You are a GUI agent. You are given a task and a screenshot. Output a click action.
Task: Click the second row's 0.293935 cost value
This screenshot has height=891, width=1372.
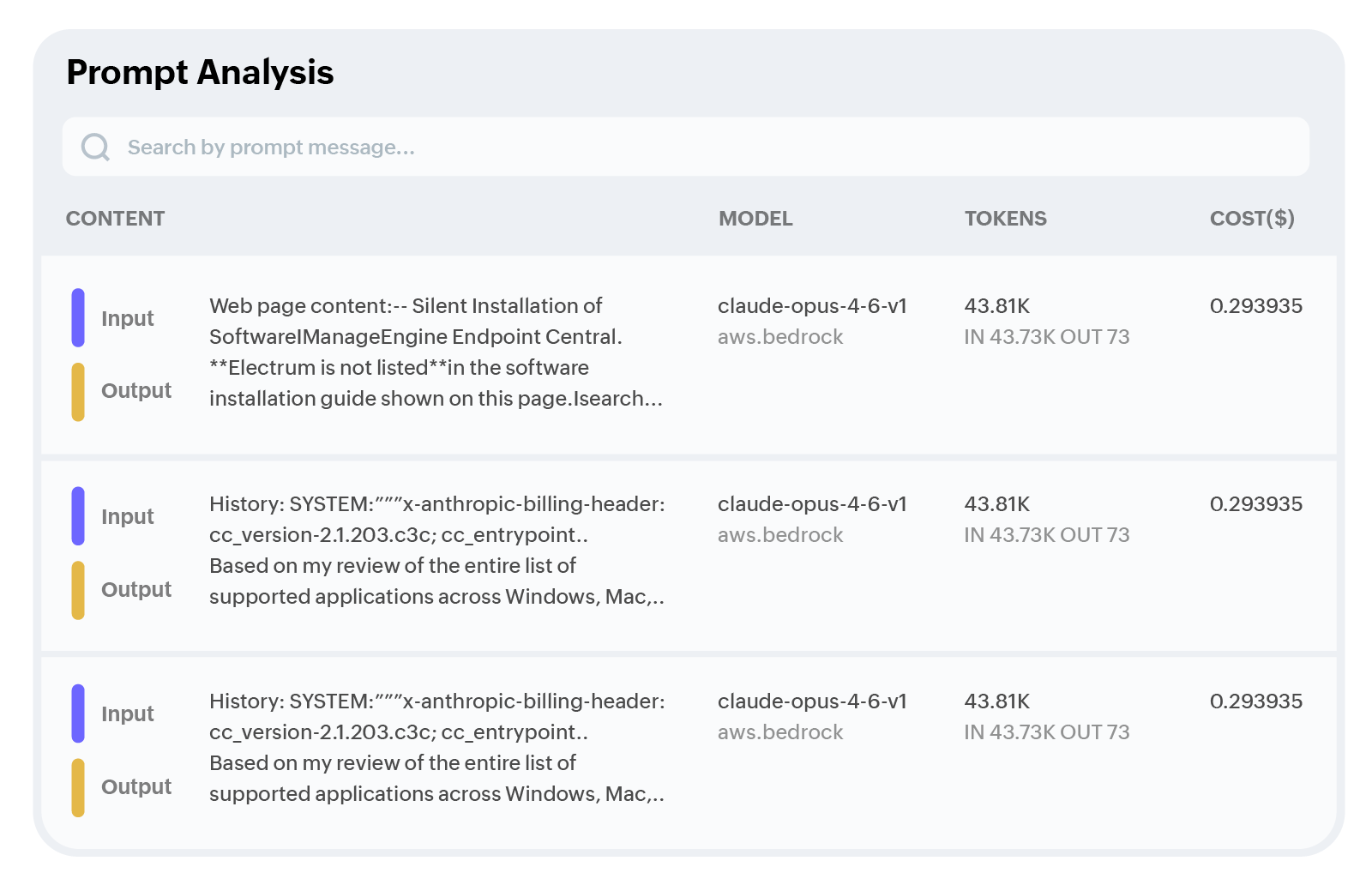point(1256,504)
